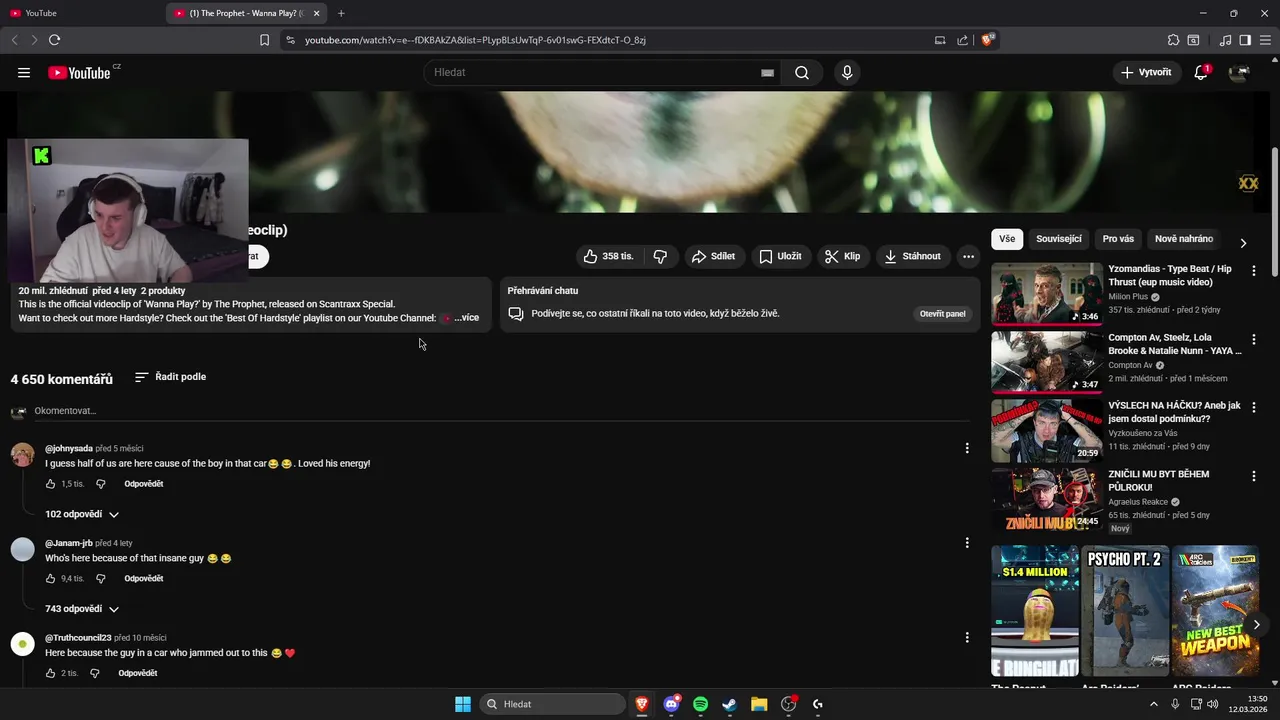Show hidden system tray icons chevron

pos(1153,704)
